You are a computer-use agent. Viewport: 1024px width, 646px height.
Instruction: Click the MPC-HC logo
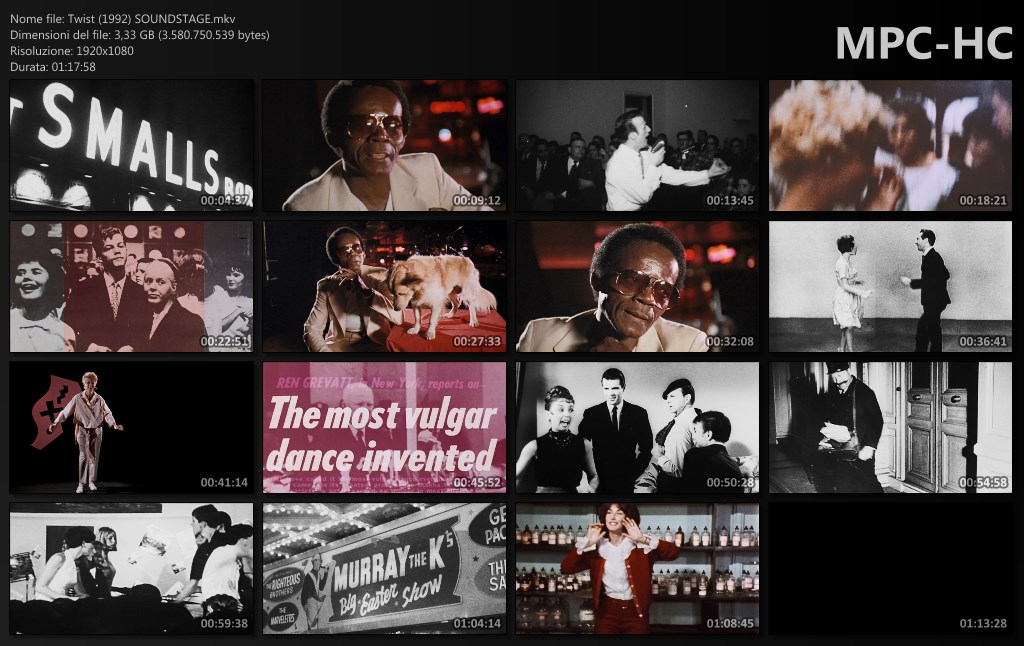click(x=923, y=43)
